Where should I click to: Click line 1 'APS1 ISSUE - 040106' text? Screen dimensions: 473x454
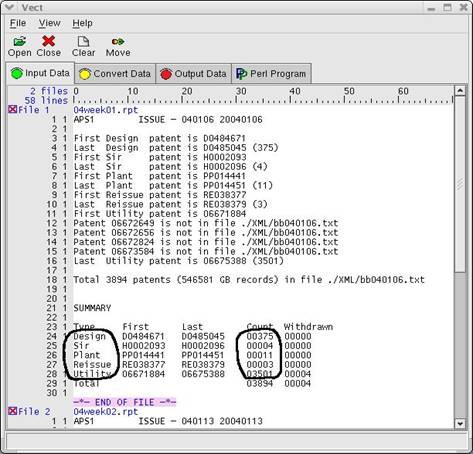pos(168,119)
